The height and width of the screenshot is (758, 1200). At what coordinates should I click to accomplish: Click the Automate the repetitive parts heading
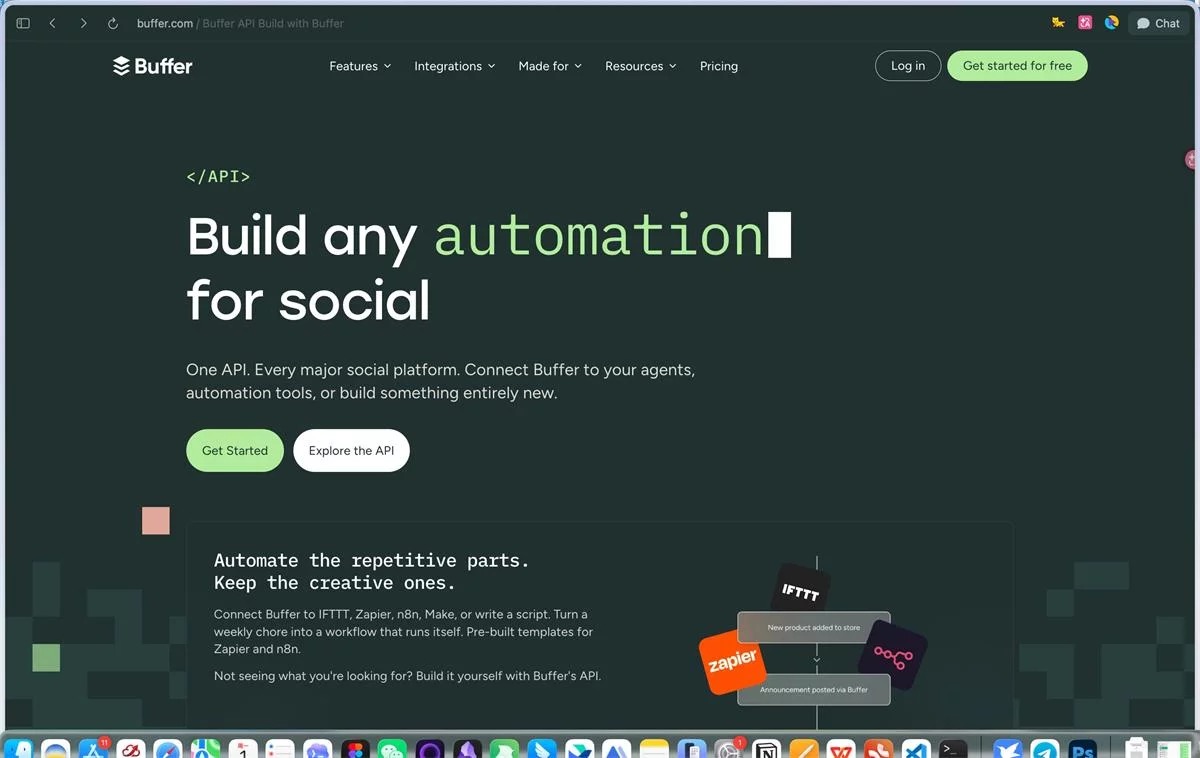click(371, 571)
